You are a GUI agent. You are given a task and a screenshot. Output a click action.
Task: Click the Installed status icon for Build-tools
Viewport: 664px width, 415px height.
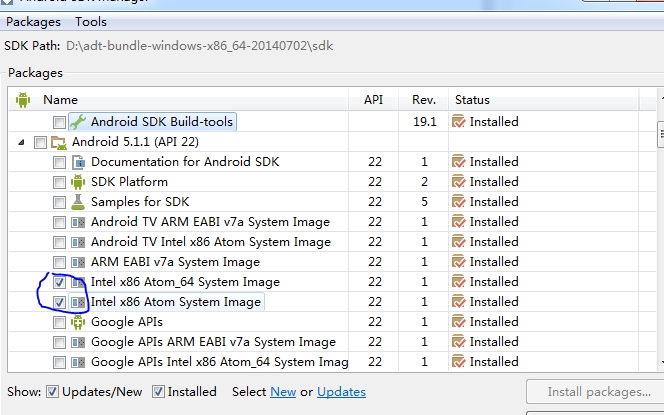(x=459, y=122)
